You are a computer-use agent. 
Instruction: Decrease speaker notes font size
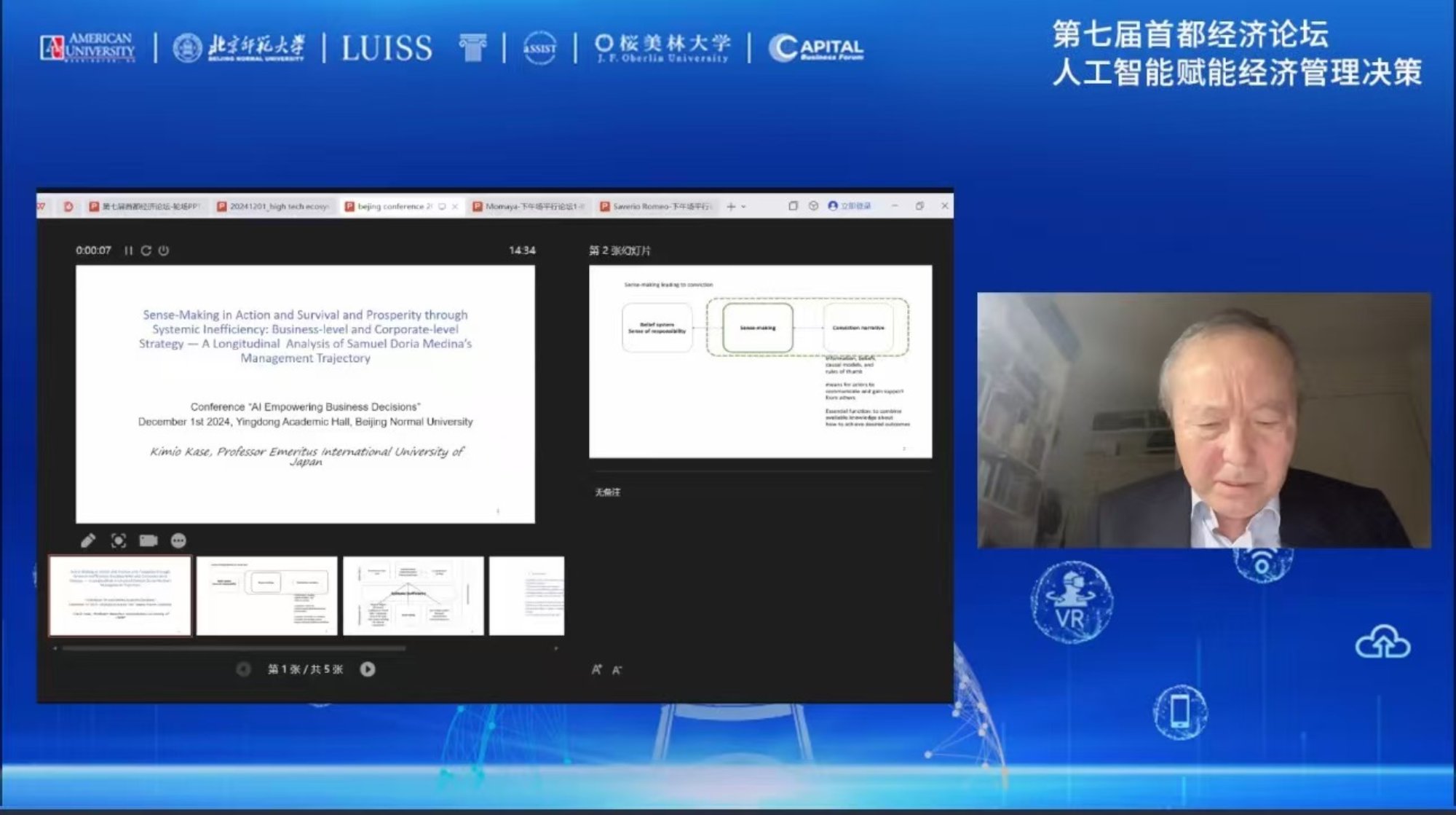pyautogui.click(x=617, y=670)
